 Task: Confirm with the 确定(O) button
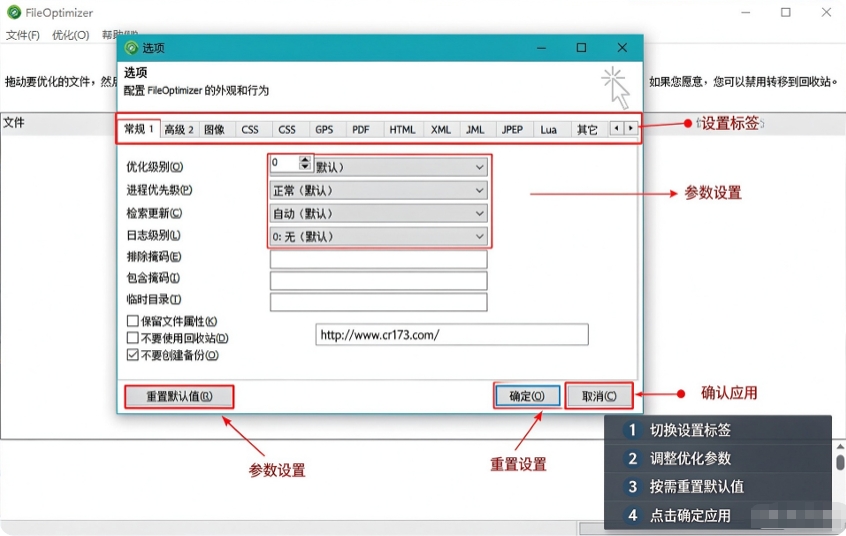pyautogui.click(x=527, y=396)
